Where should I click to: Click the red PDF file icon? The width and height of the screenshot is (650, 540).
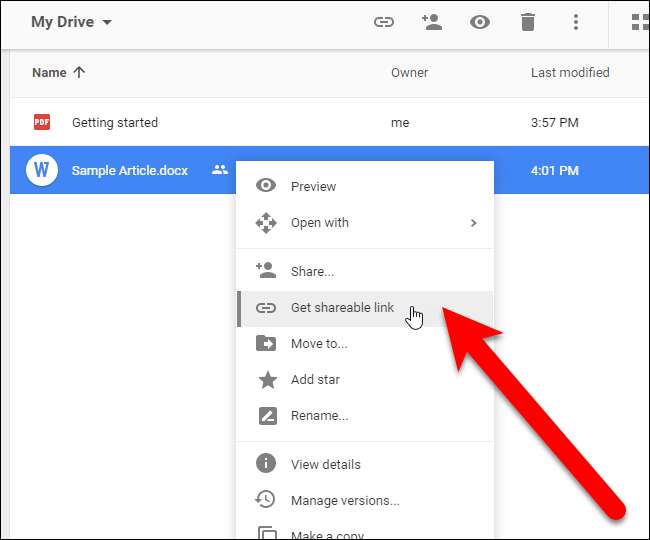click(x=42, y=122)
